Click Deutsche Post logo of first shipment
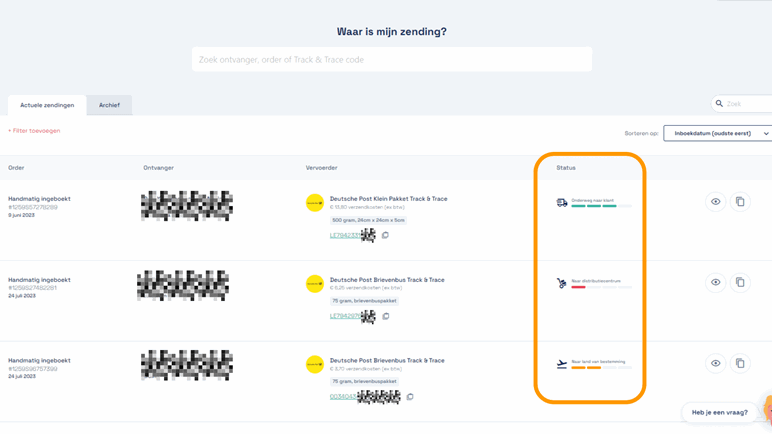This screenshot has width=772, height=434. pos(315,203)
